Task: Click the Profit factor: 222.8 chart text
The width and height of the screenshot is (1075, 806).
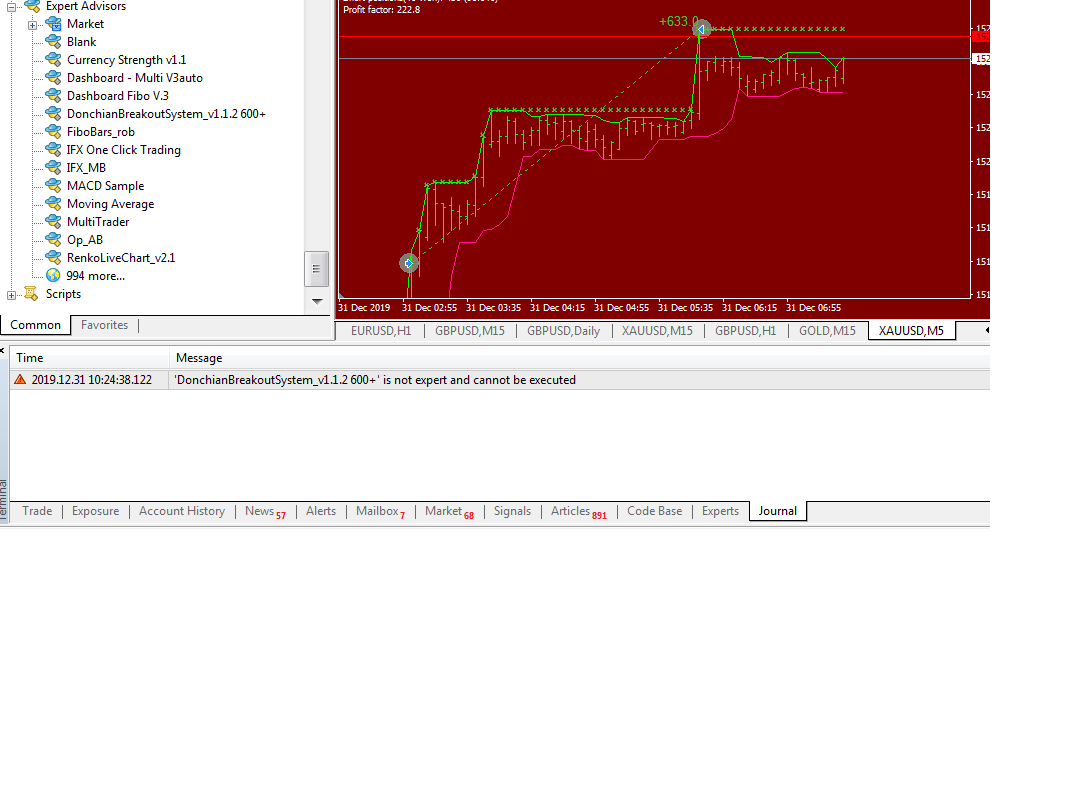Action: tap(382, 10)
